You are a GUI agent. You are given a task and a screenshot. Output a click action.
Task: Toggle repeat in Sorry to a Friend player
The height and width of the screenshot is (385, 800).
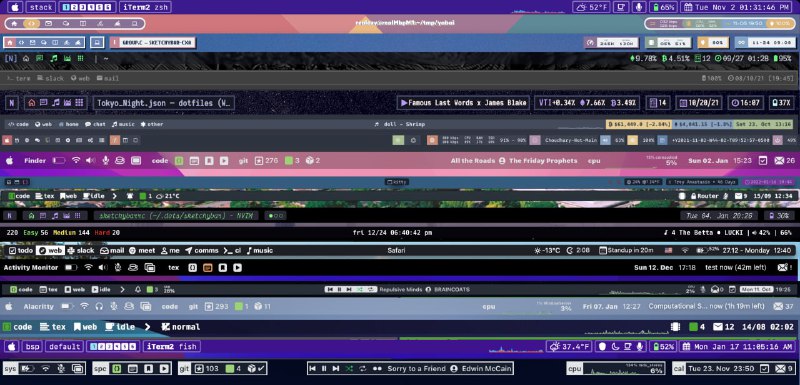(363, 368)
